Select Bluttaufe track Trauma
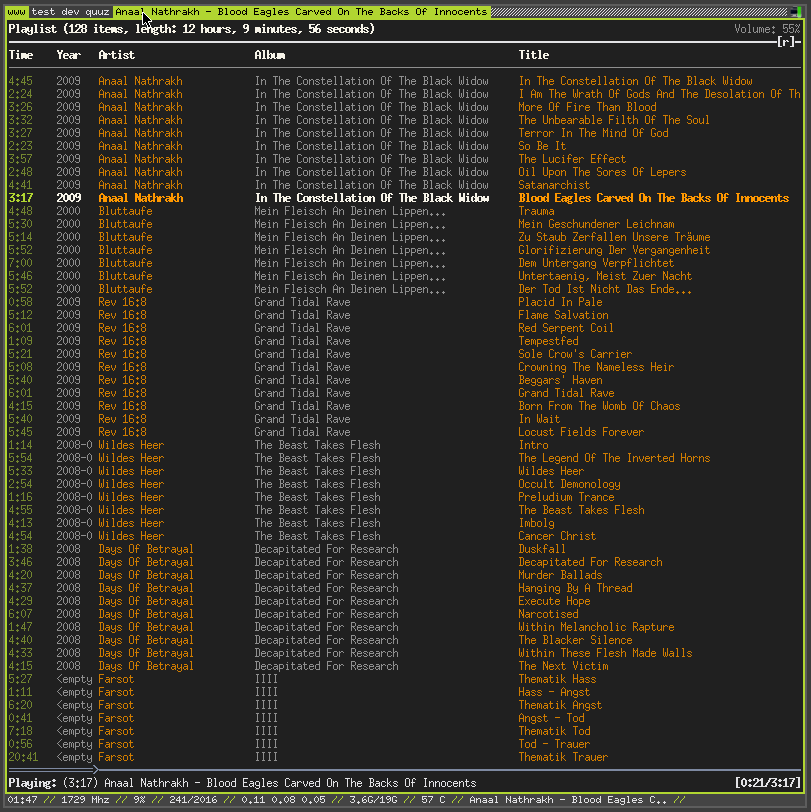The height and width of the screenshot is (812, 811). click(537, 211)
